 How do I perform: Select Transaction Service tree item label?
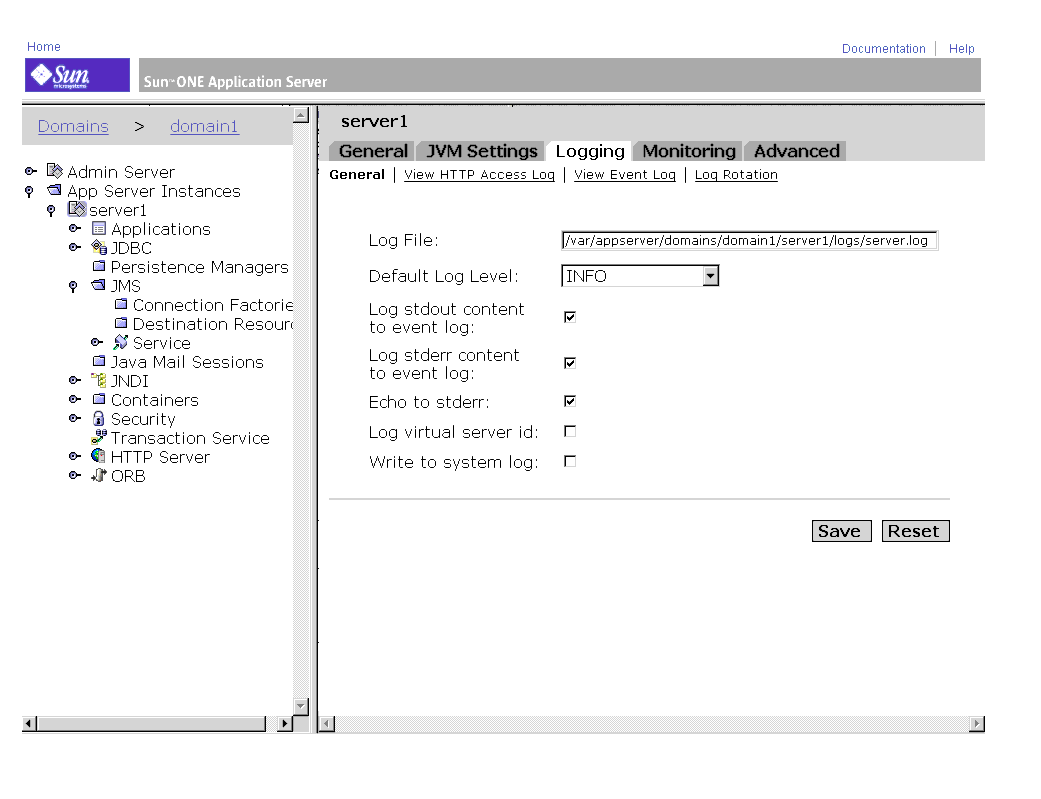tap(190, 438)
